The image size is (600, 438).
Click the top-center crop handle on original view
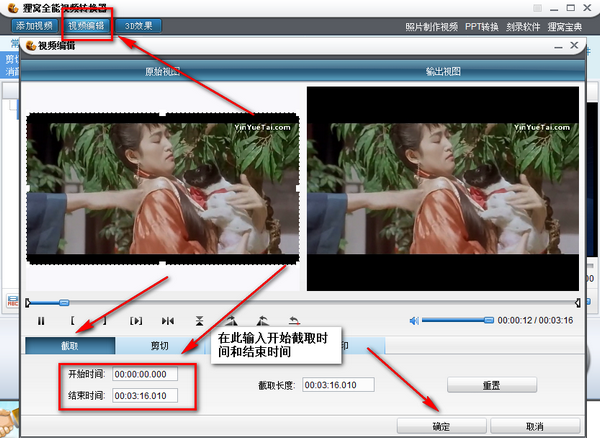click(163, 114)
